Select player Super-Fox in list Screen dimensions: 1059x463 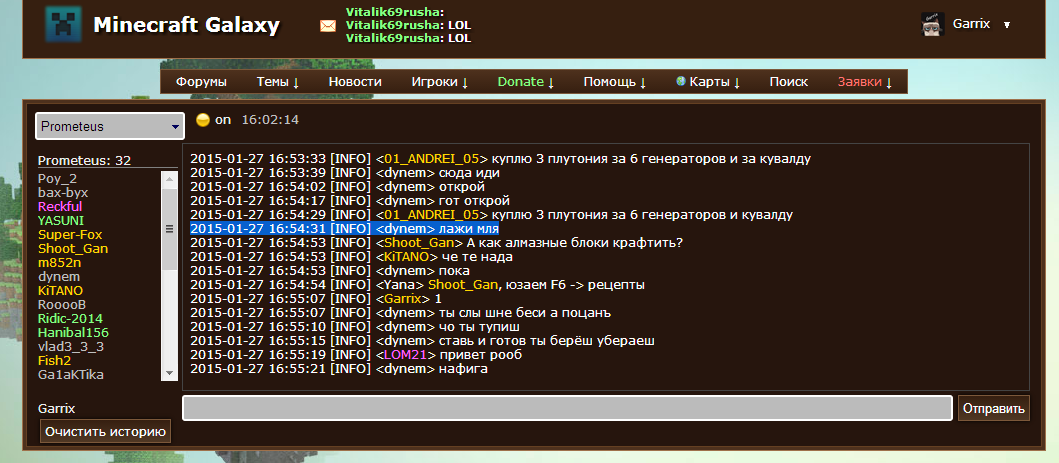click(x=70, y=234)
